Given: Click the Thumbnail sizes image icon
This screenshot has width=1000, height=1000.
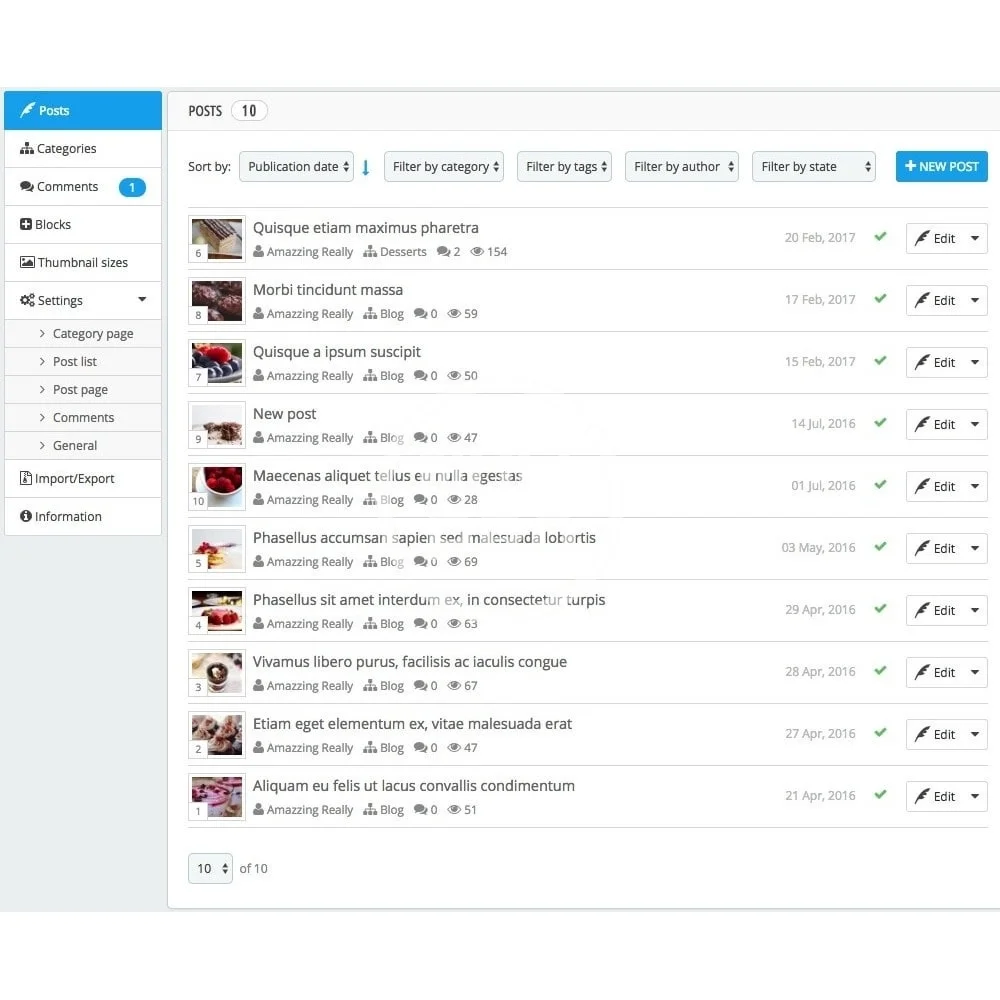Looking at the screenshot, I should (27, 263).
